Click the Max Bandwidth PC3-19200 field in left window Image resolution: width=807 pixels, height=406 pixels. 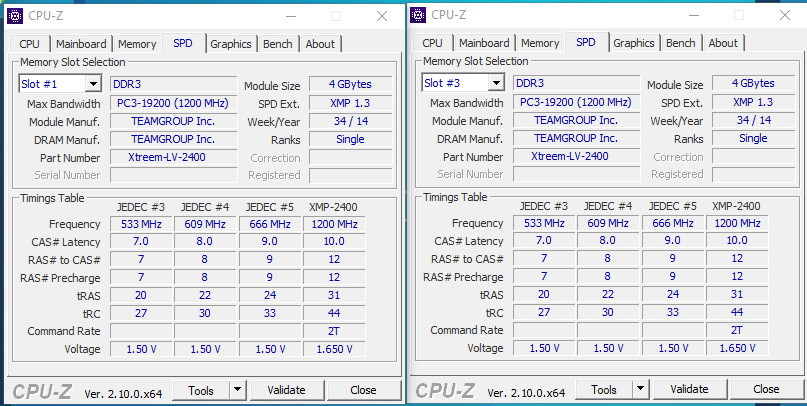coord(173,103)
